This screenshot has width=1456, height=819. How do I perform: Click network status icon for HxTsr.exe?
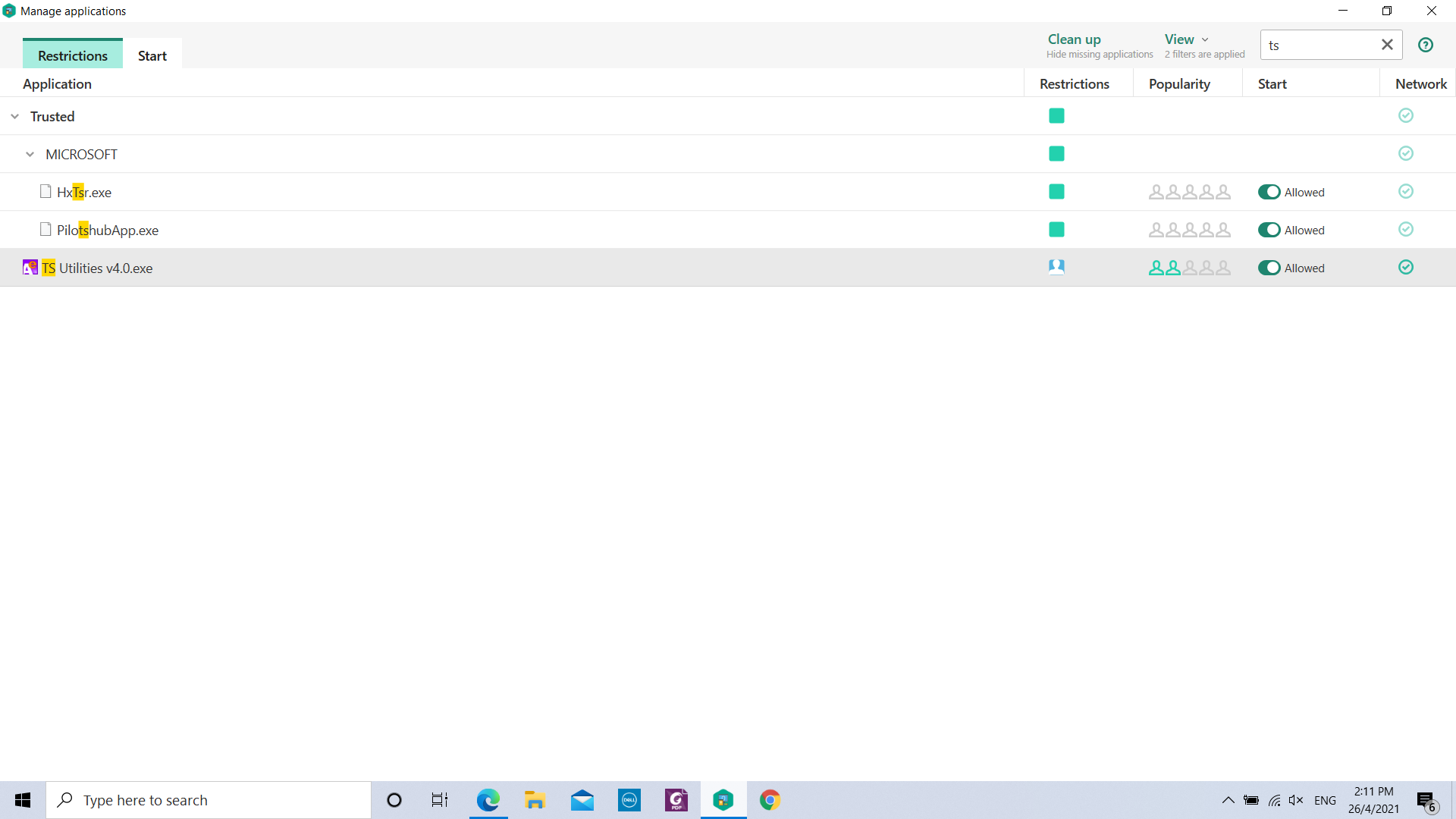[x=1405, y=192]
